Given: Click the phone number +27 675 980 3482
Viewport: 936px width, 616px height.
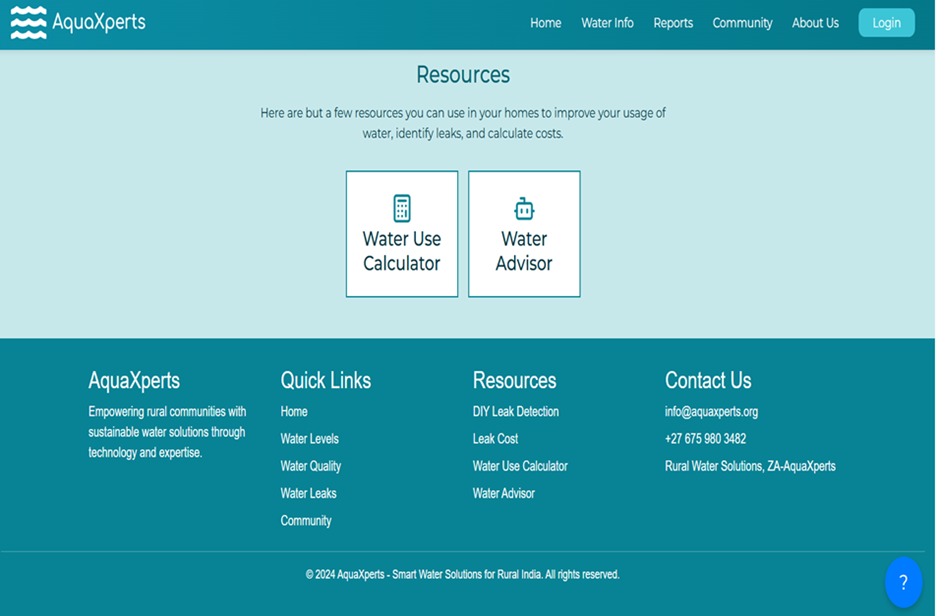Looking at the screenshot, I should click(x=705, y=439).
